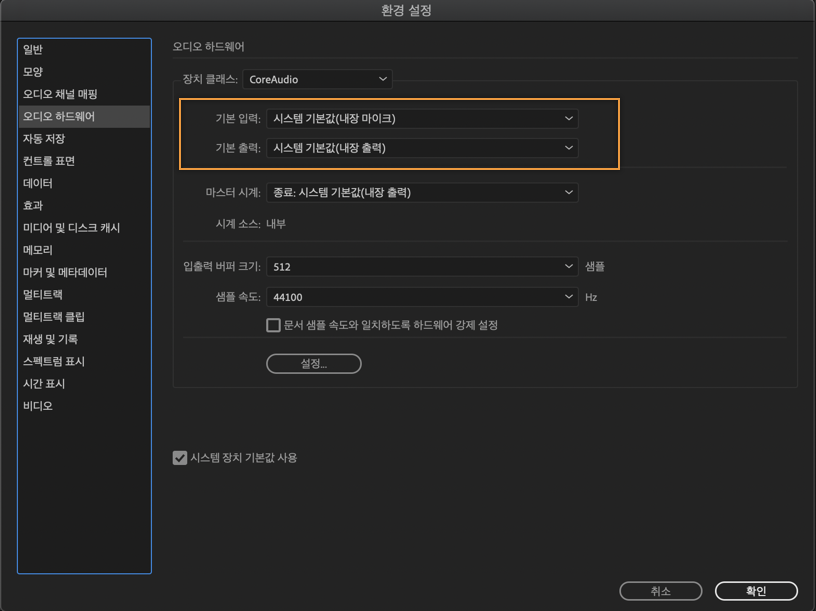Open 시간 표시 preferences
This screenshot has width=816, height=611.
[84, 384]
